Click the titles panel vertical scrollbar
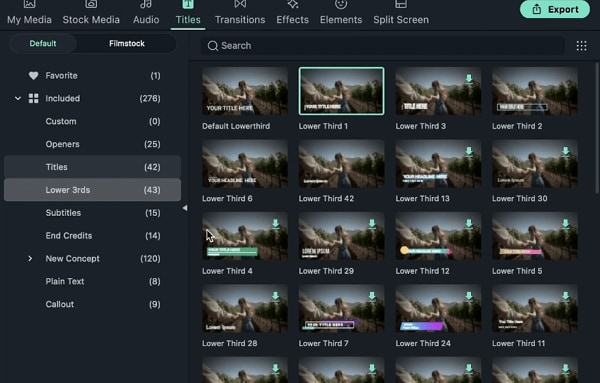600x383 pixels. 597,128
